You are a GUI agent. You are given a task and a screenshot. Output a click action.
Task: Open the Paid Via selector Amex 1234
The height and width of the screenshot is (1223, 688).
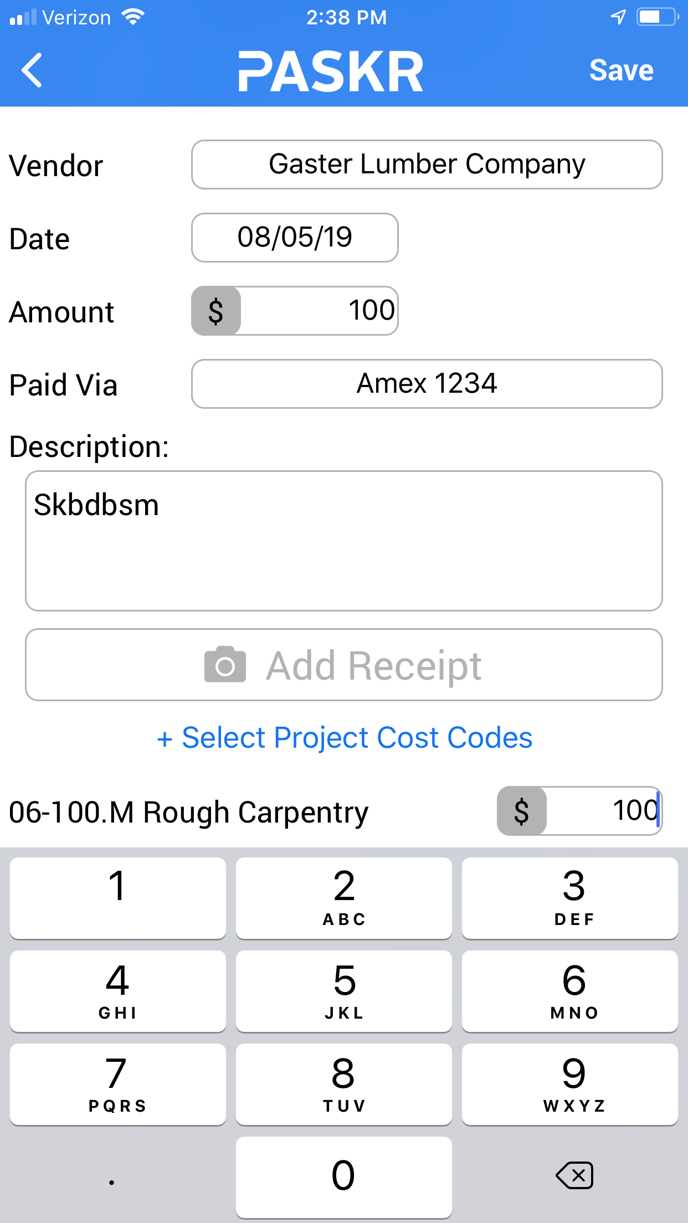tap(427, 384)
